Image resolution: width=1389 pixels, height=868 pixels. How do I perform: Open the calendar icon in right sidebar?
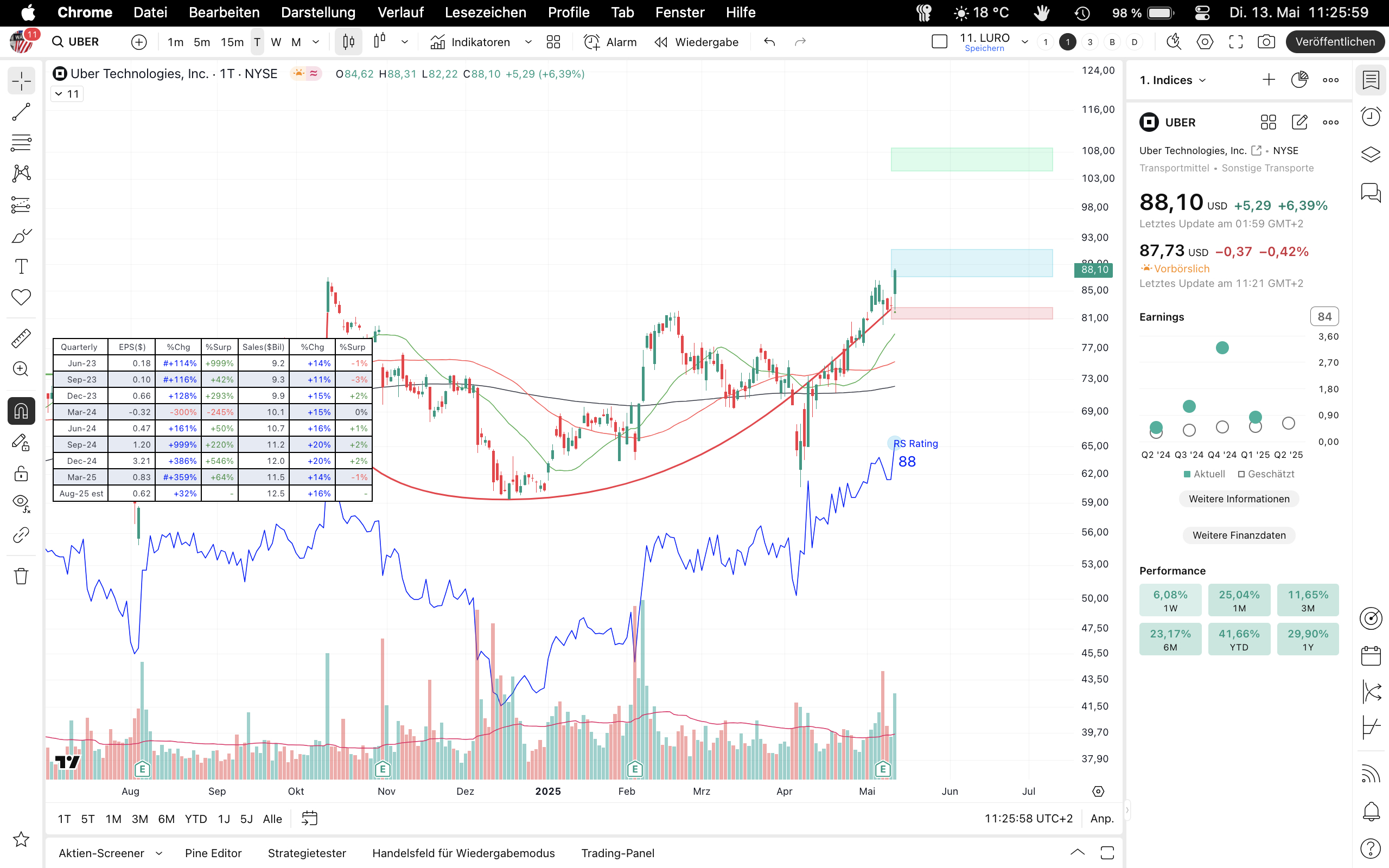[x=1371, y=655]
